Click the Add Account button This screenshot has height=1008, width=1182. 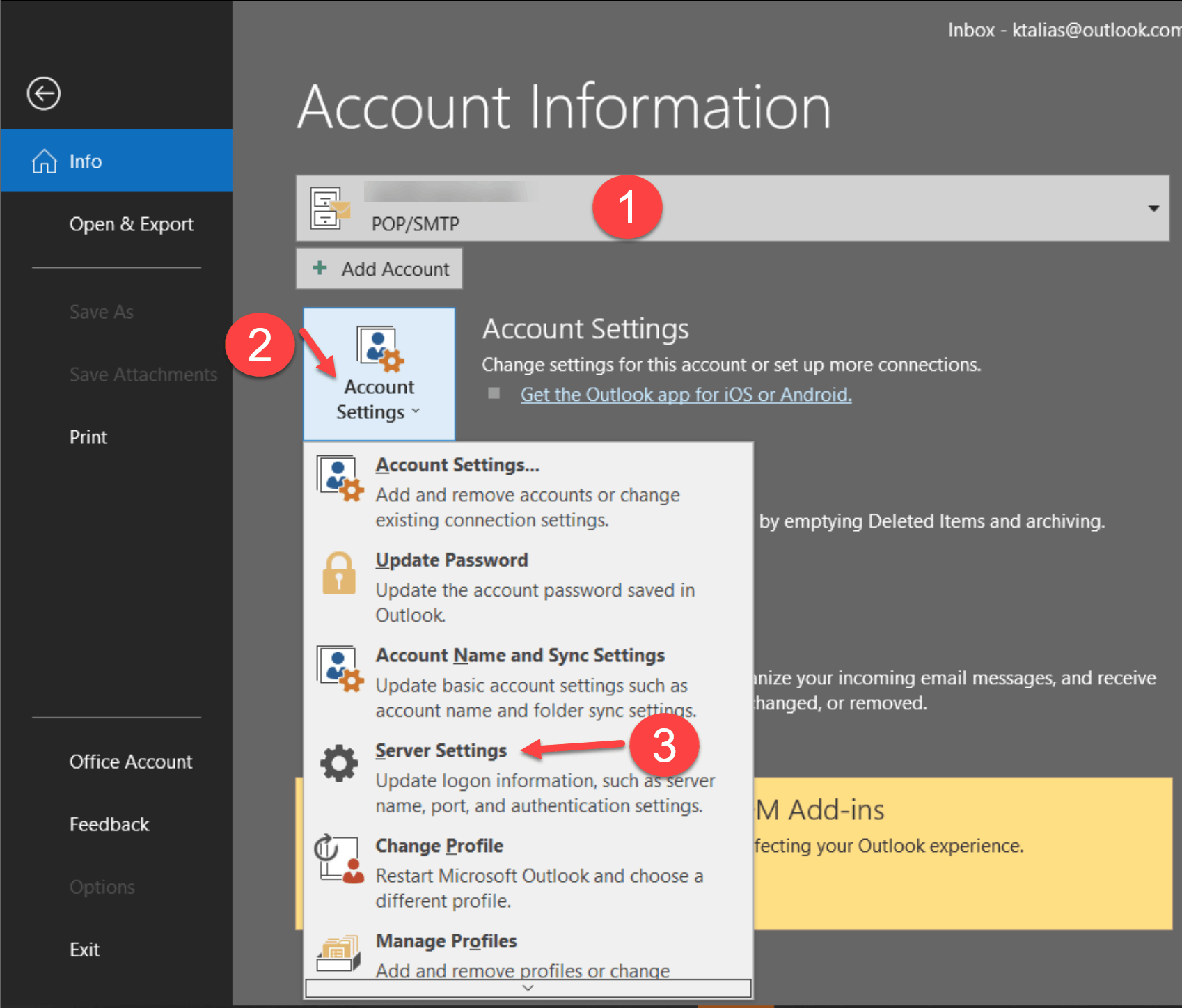(x=379, y=269)
